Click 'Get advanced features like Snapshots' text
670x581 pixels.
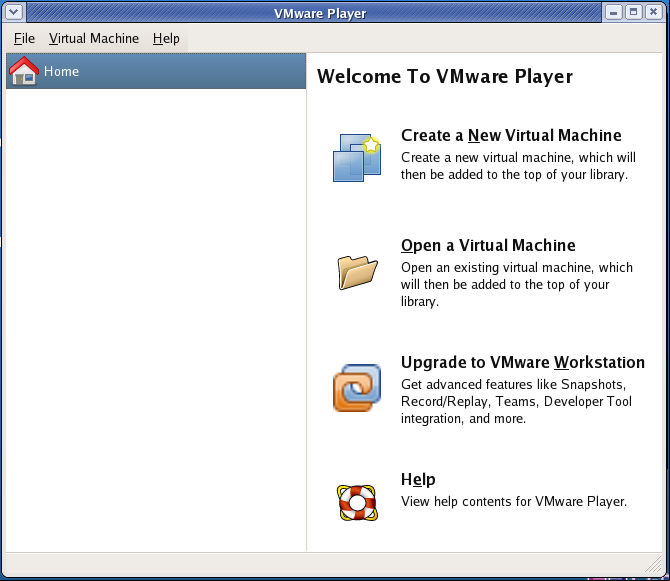513,384
